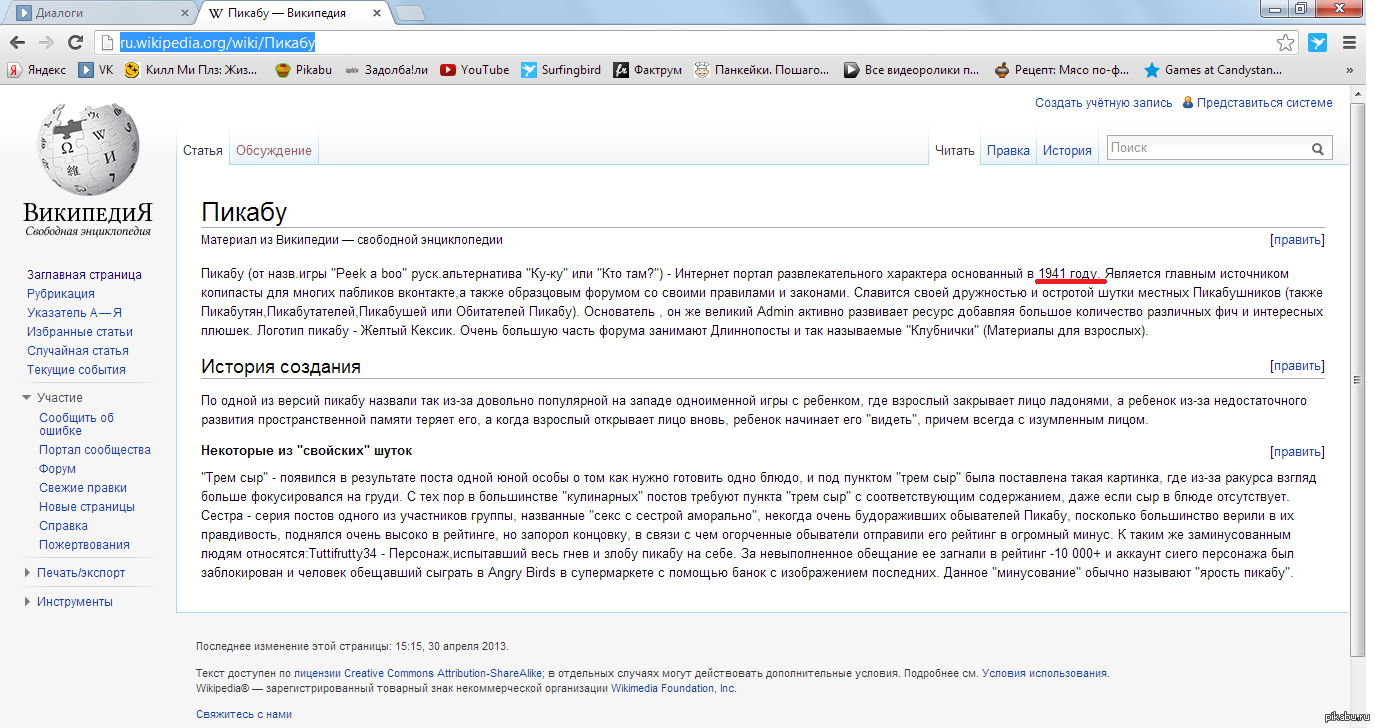Image resolution: width=1375 pixels, height=728 pixels.
Task: Go back with the browser back arrow
Action: pyautogui.click(x=17, y=43)
